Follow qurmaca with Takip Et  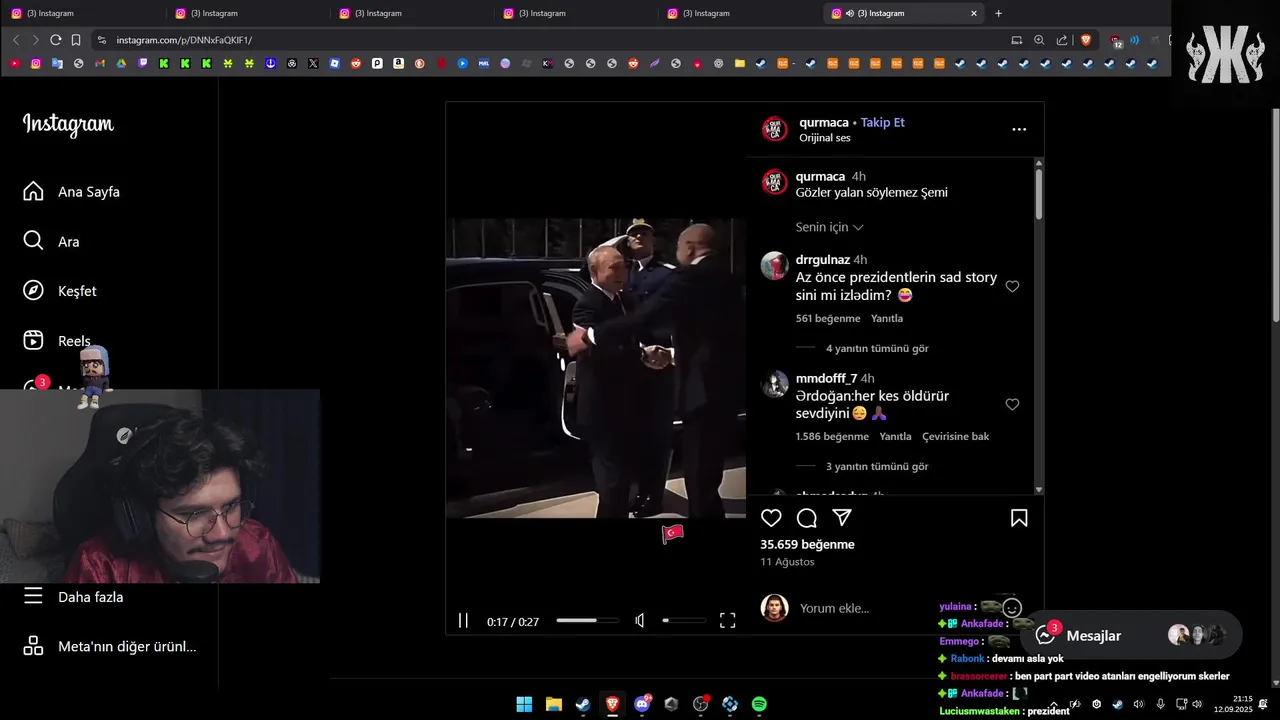click(883, 122)
